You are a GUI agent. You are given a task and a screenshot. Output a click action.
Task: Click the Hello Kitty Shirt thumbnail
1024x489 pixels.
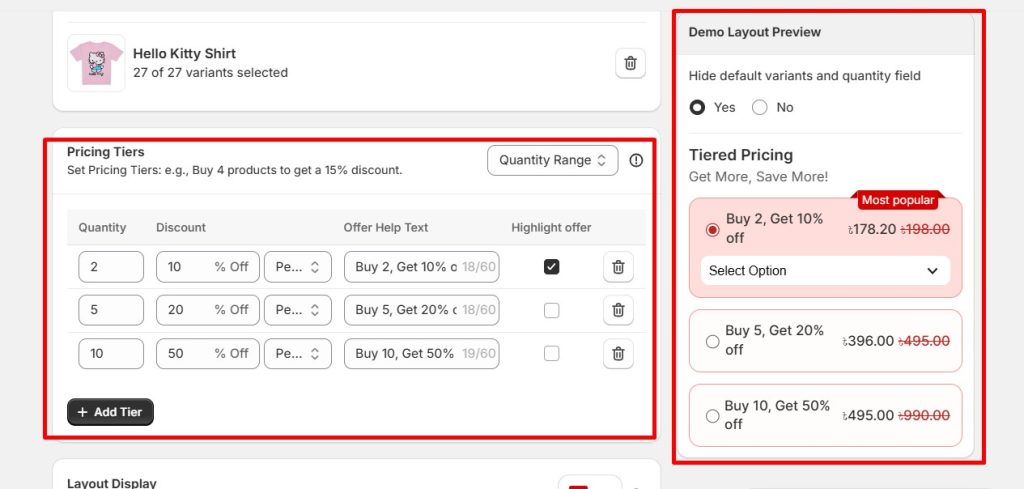[x=96, y=63]
